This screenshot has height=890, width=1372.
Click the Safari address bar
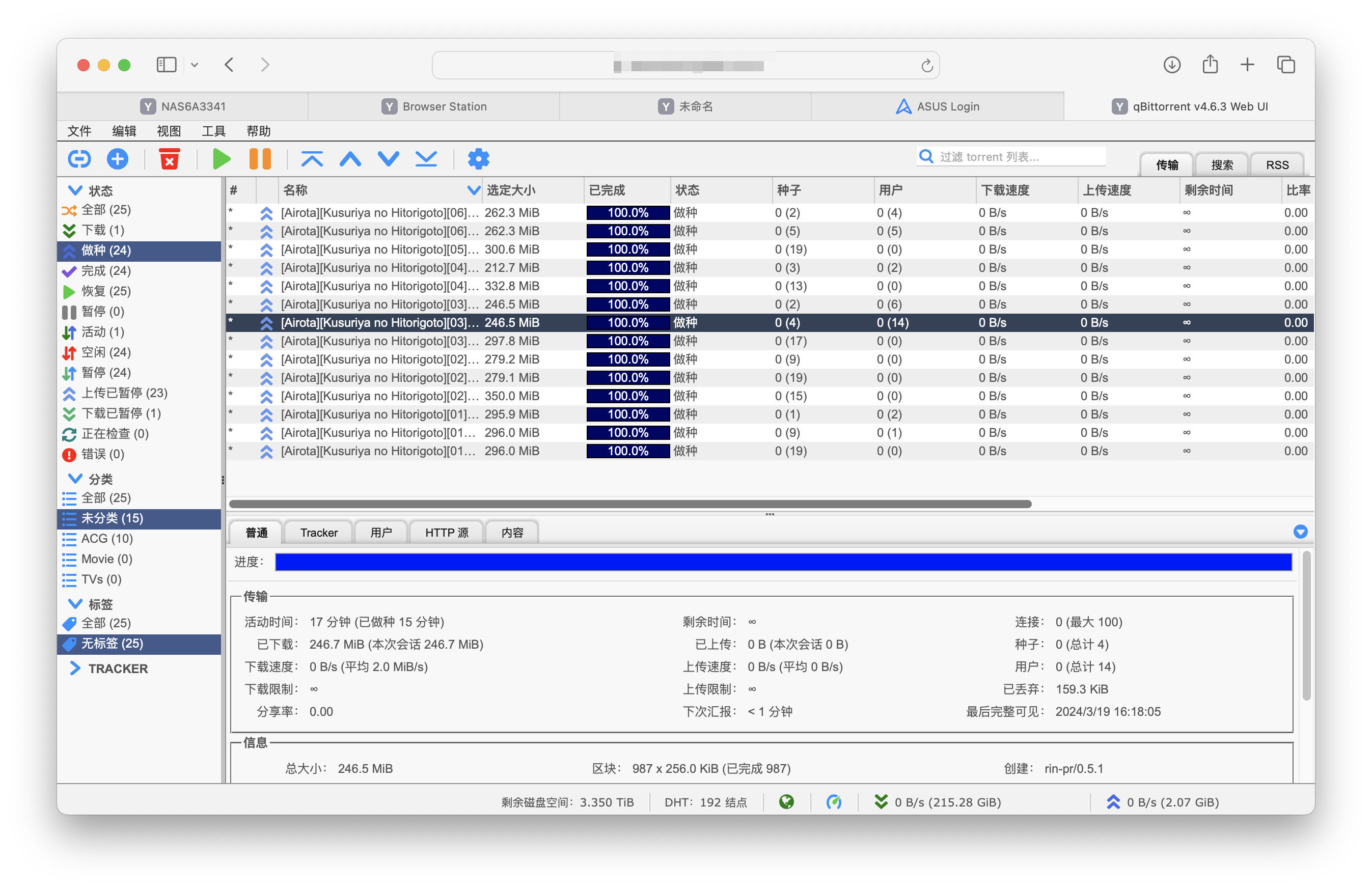click(x=686, y=65)
